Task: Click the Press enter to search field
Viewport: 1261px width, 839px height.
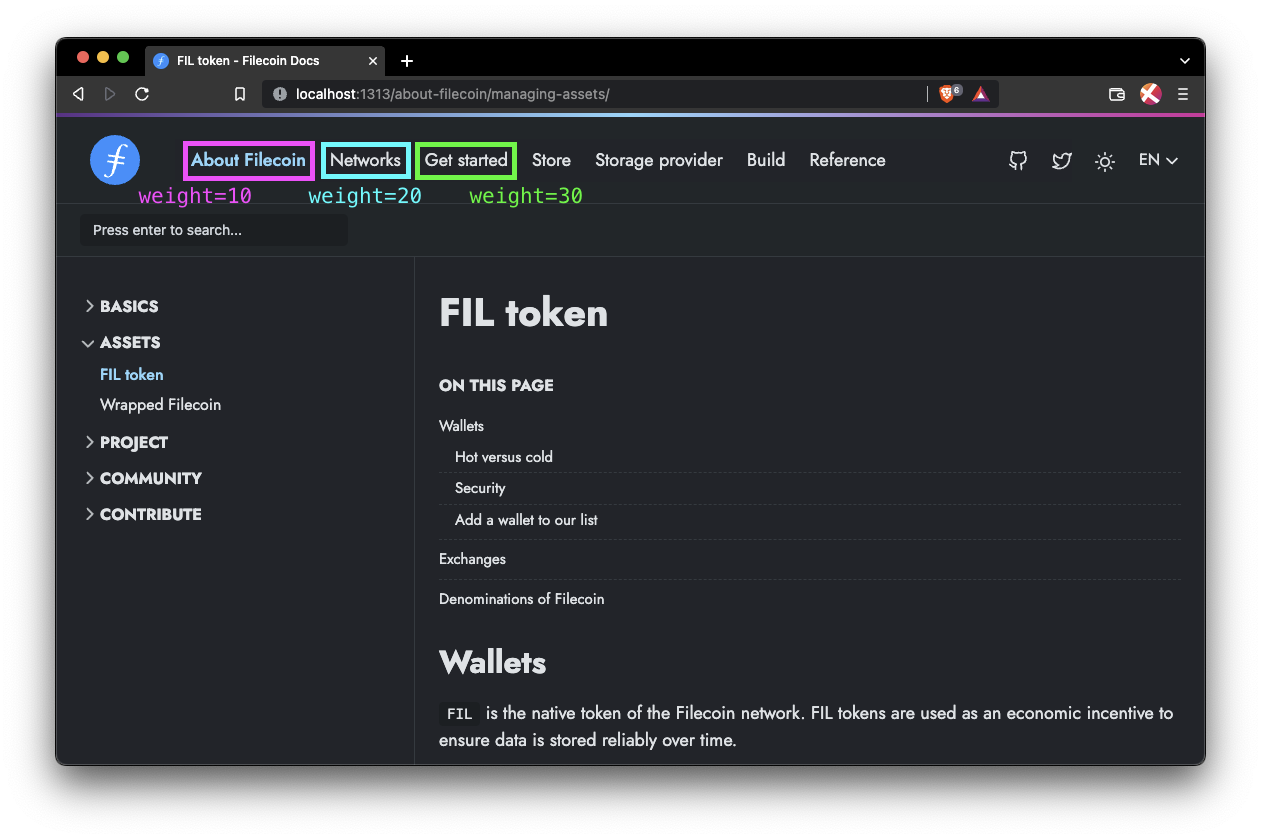Action: coord(214,230)
